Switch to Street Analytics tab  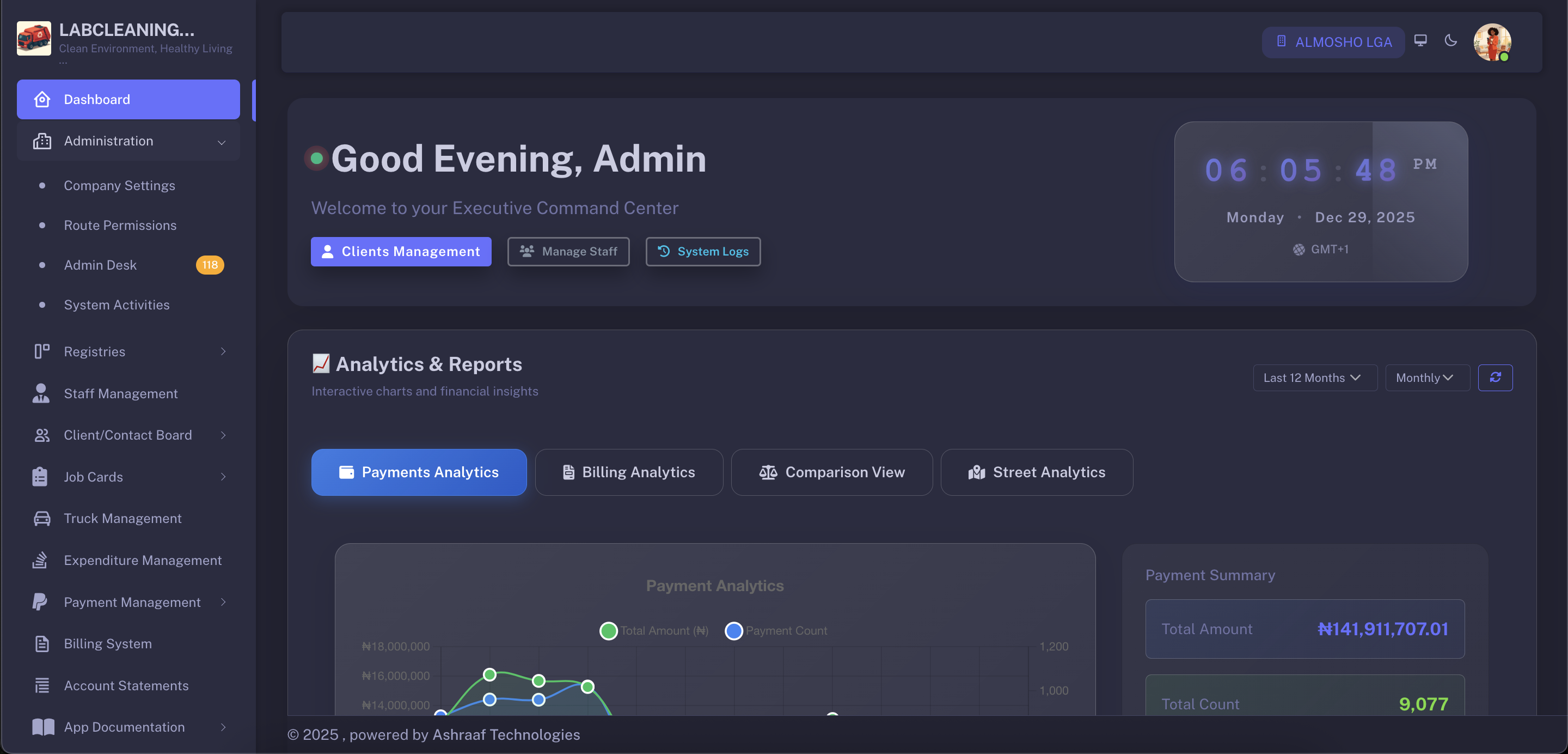tap(1036, 472)
